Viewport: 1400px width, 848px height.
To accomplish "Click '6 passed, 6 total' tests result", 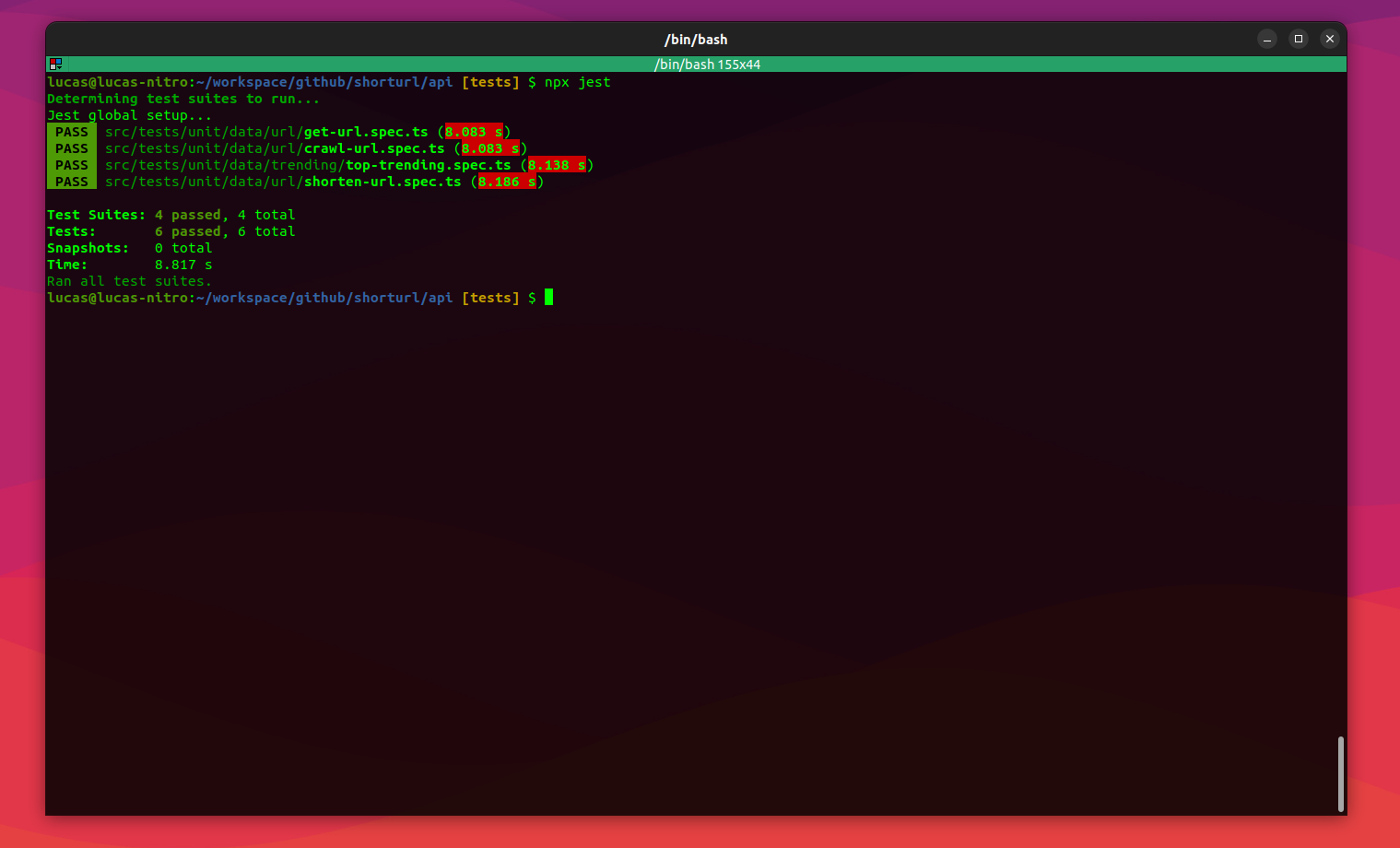I will coord(225,231).
